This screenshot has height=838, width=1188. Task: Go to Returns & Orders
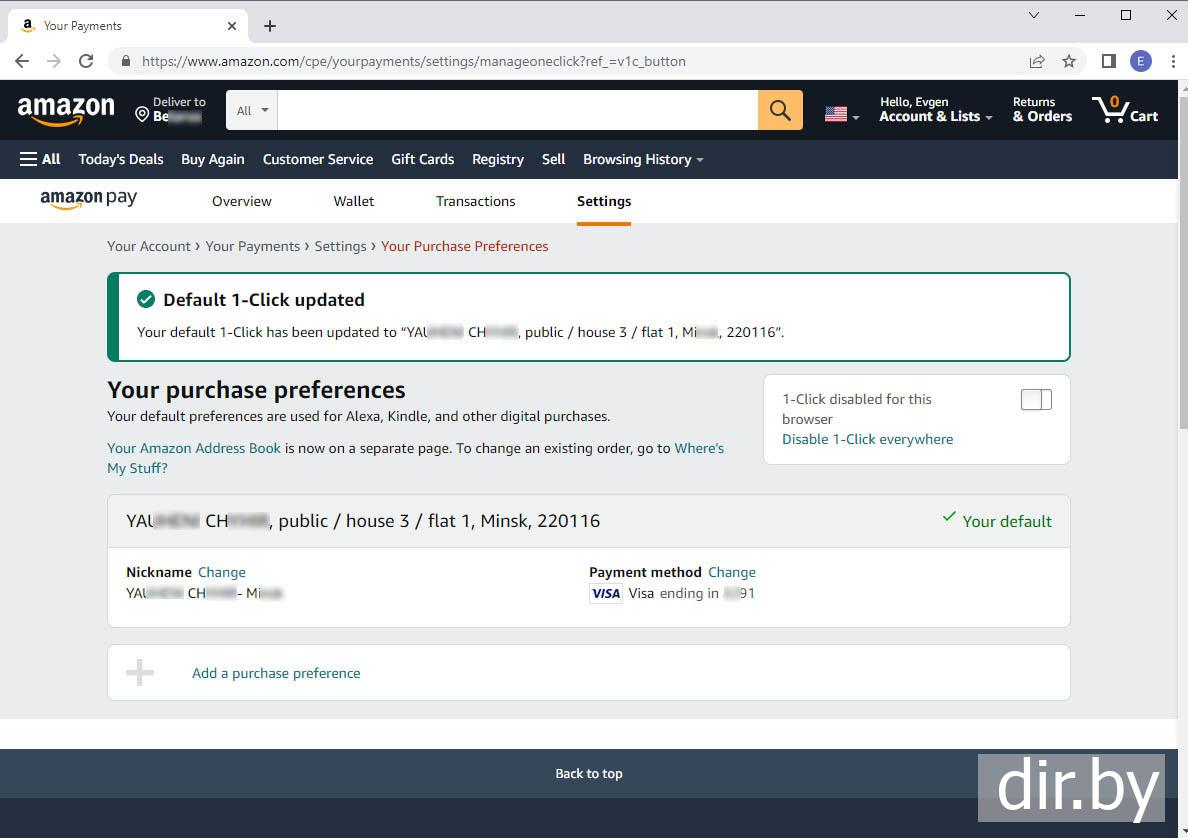point(1042,110)
